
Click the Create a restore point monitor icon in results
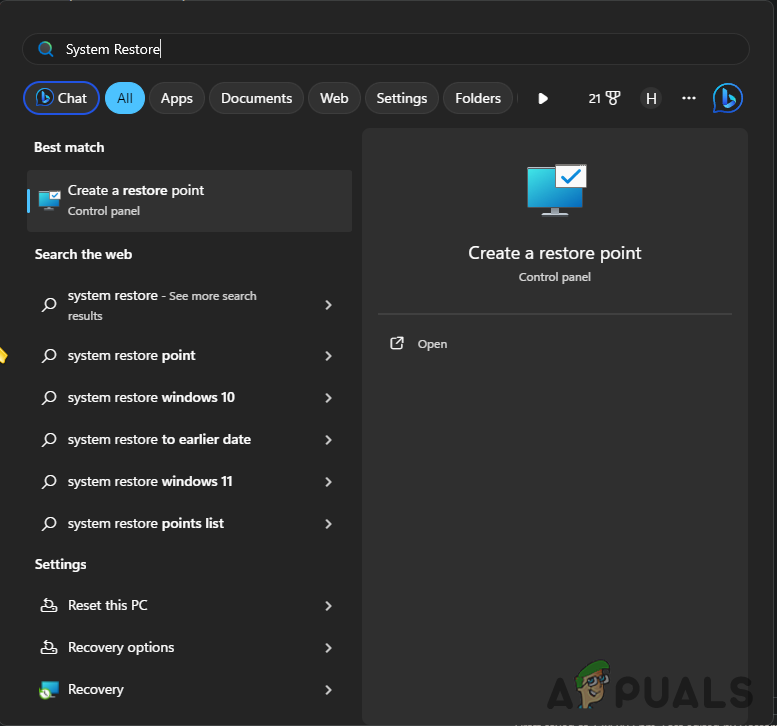(x=49, y=200)
